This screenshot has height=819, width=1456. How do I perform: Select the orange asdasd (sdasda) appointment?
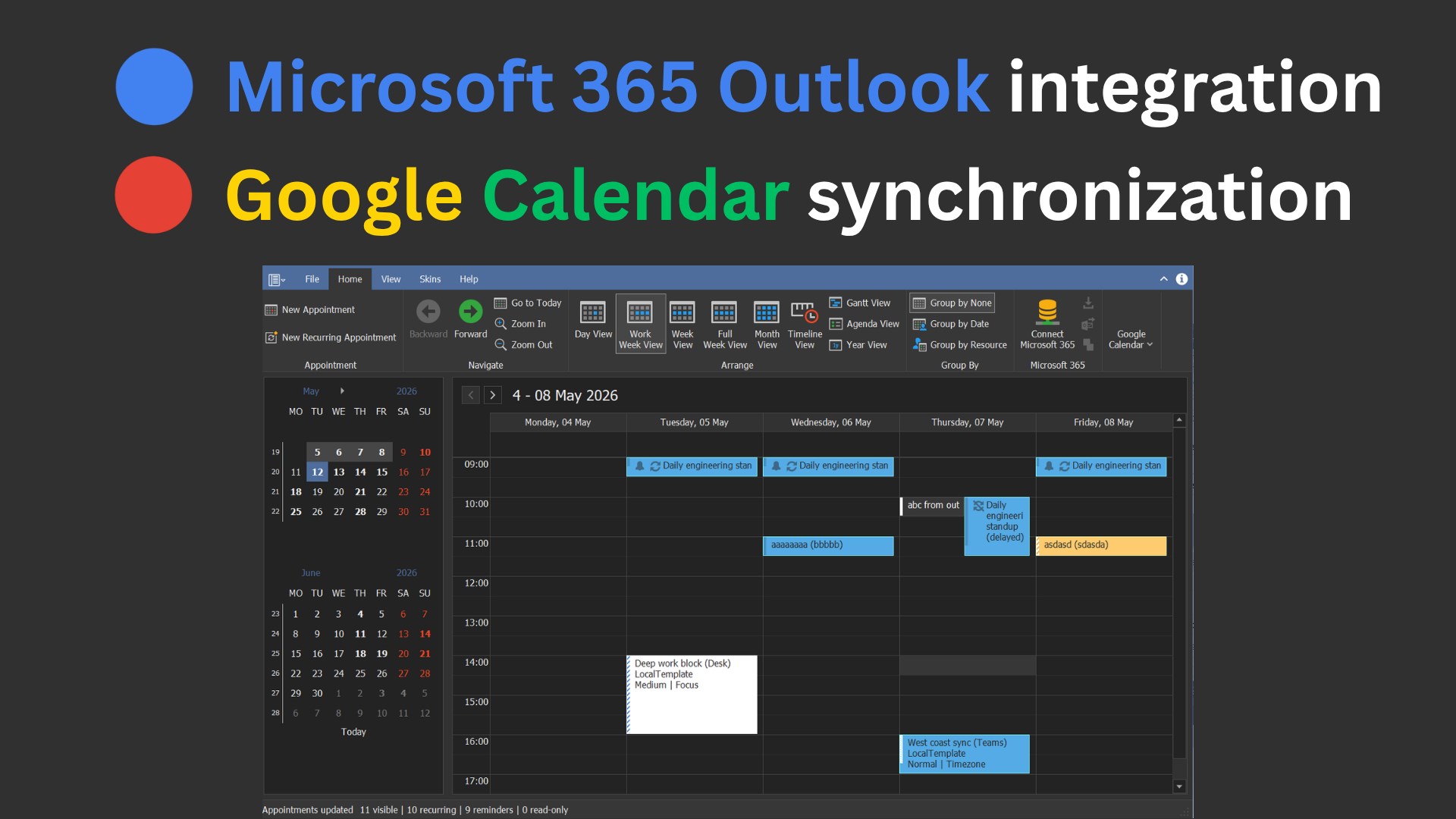click(x=1101, y=545)
